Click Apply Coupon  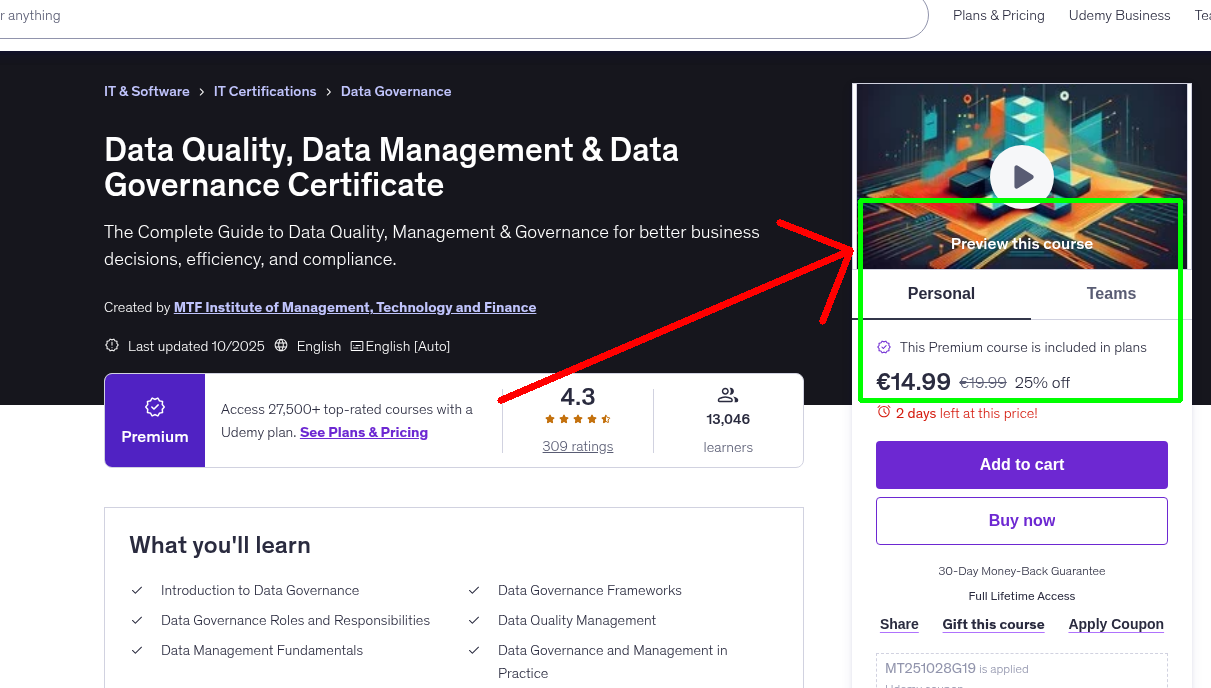(1116, 624)
